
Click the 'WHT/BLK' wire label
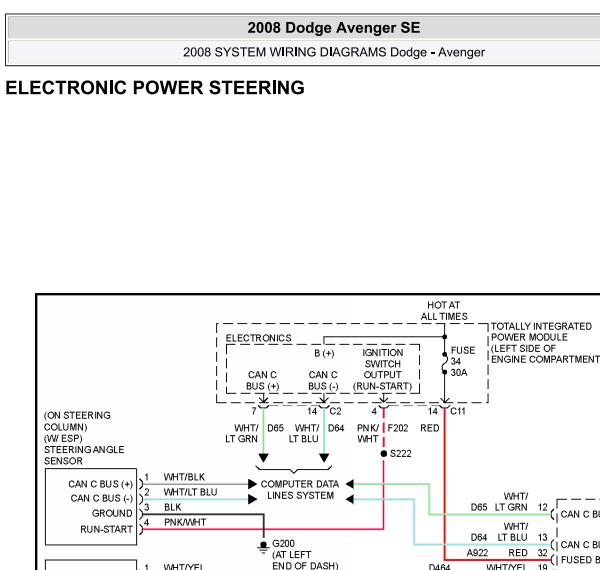(184, 477)
